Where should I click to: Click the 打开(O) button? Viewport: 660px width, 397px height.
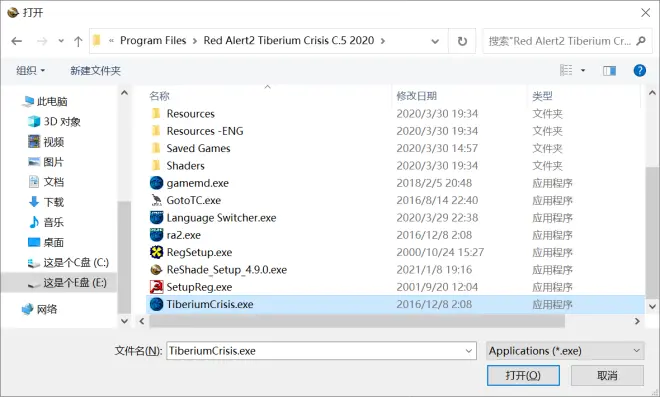click(x=523, y=375)
